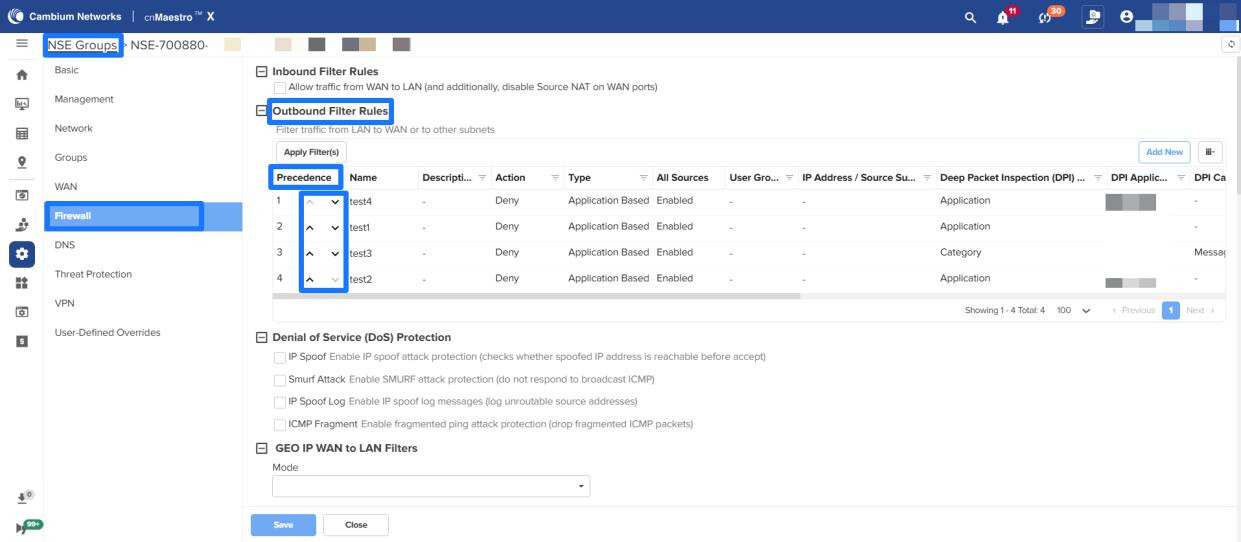Click the search magnifier icon
1241x542 pixels.
pos(969,17)
